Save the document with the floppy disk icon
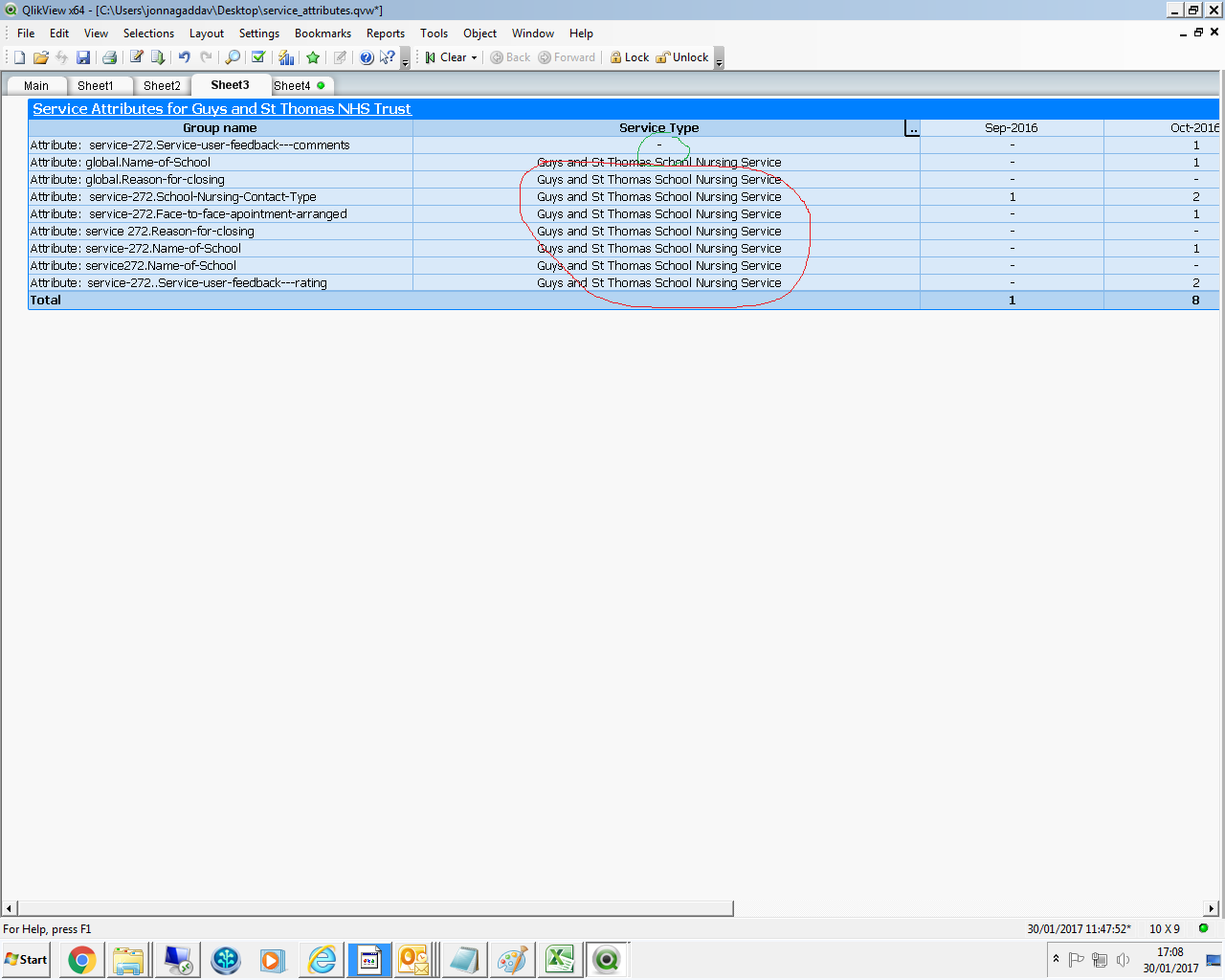This screenshot has height=980, width=1225. tap(83, 57)
